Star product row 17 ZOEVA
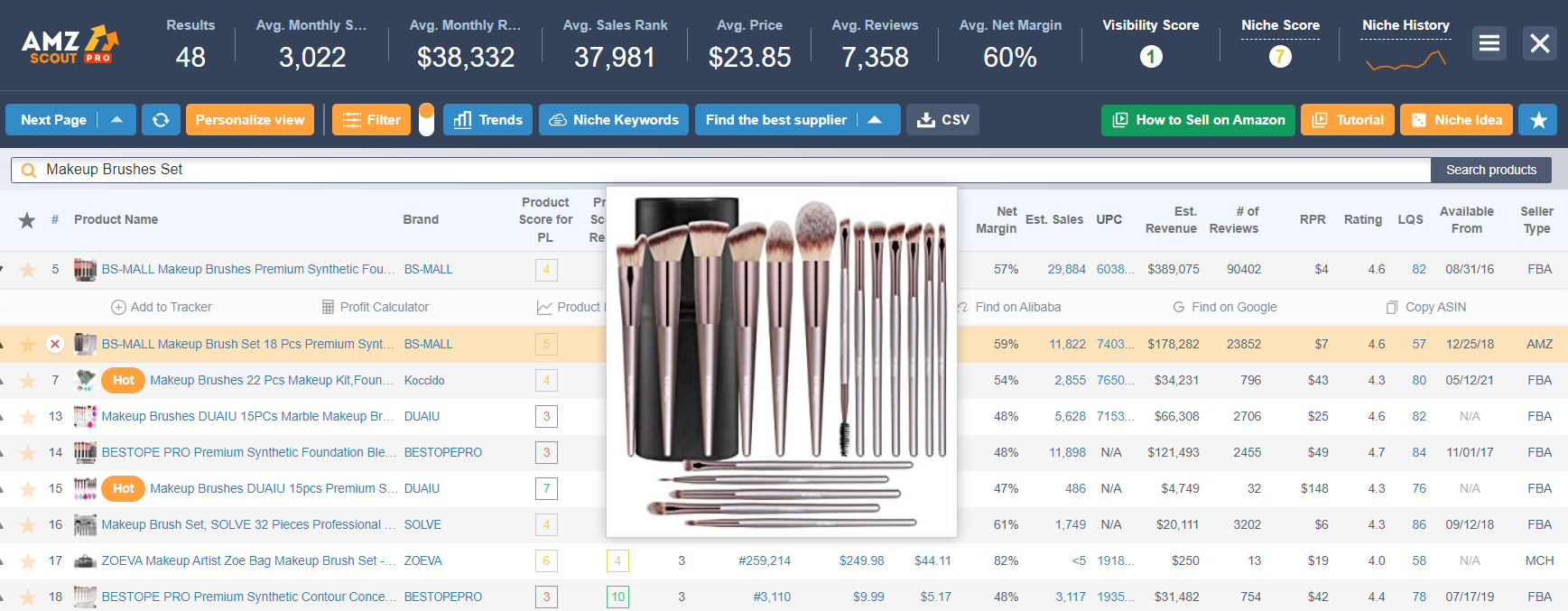The image size is (1568, 611). point(28,561)
